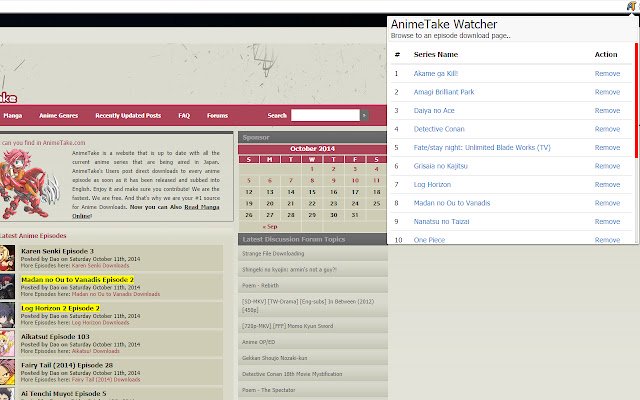Screen dimensions: 640x400
Task: Remove Nanatsu no Taizai from list
Action: coord(607,222)
